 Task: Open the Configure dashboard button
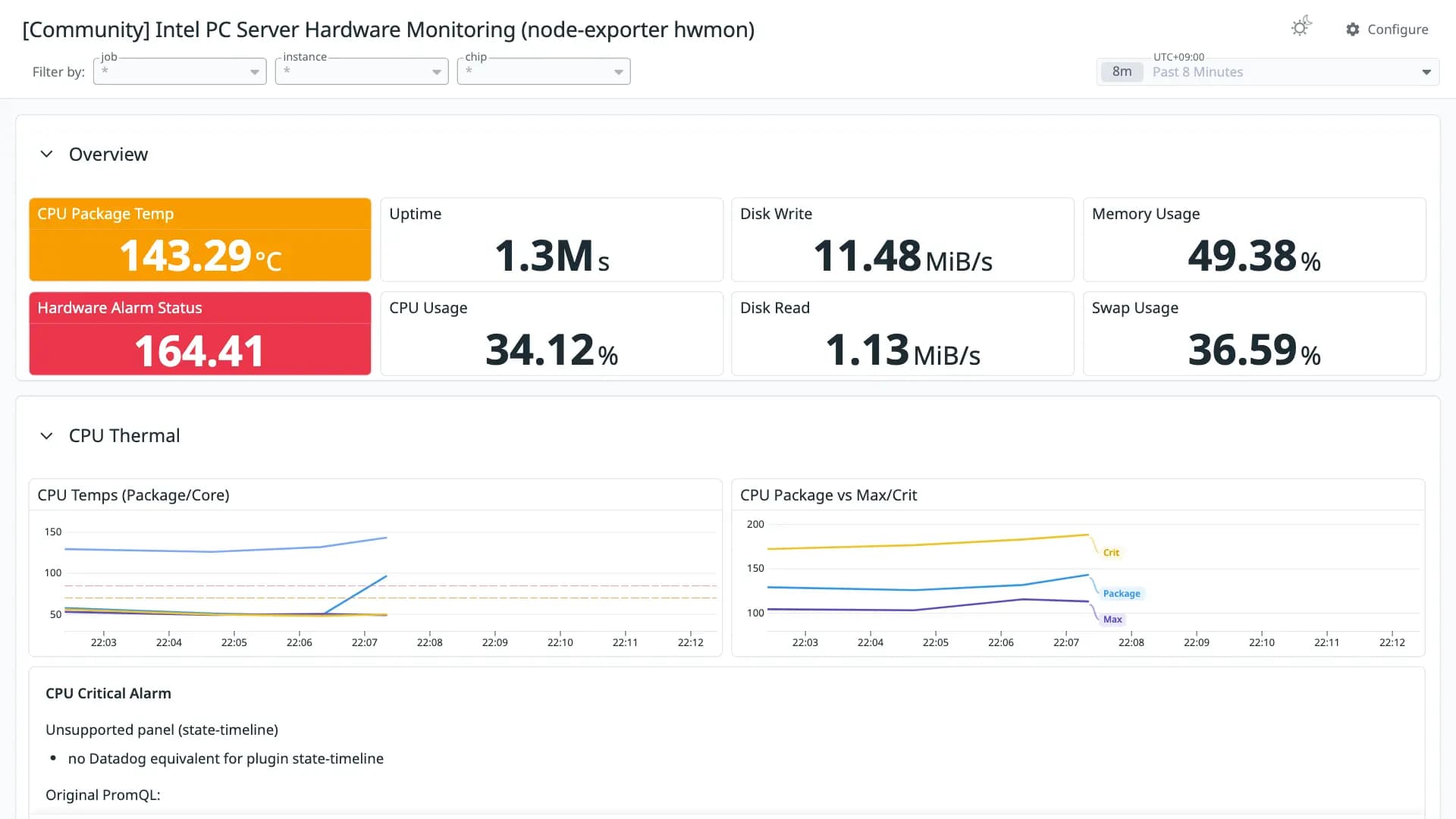[1387, 30]
